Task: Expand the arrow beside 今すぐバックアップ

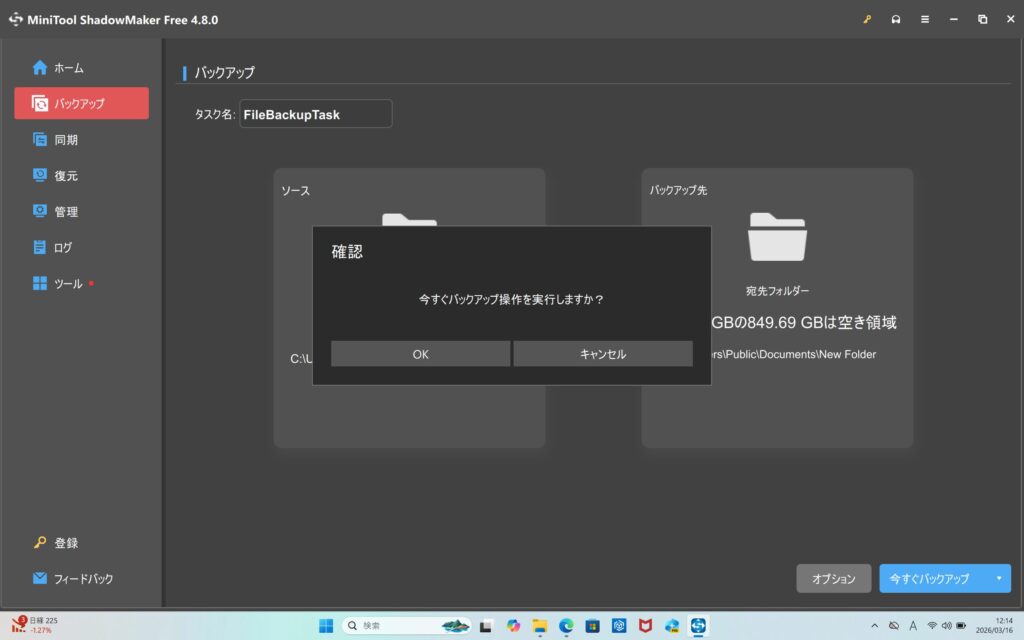Action: (x=998, y=579)
